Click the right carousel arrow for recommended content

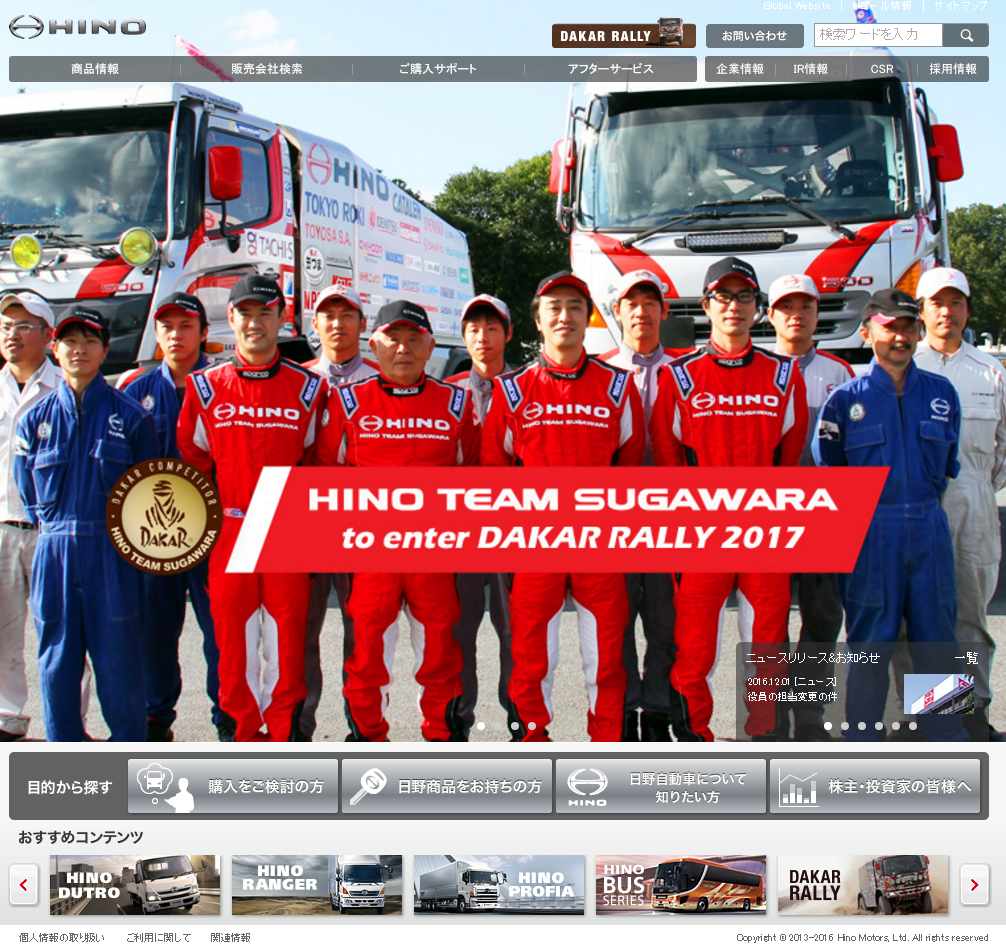[x=974, y=884]
